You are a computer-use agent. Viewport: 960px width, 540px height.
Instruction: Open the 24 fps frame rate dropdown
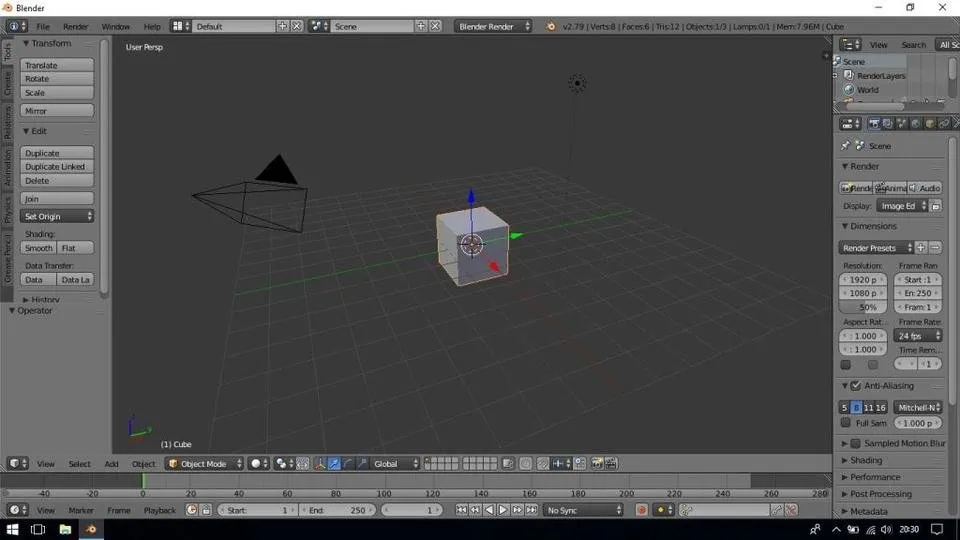coord(918,336)
